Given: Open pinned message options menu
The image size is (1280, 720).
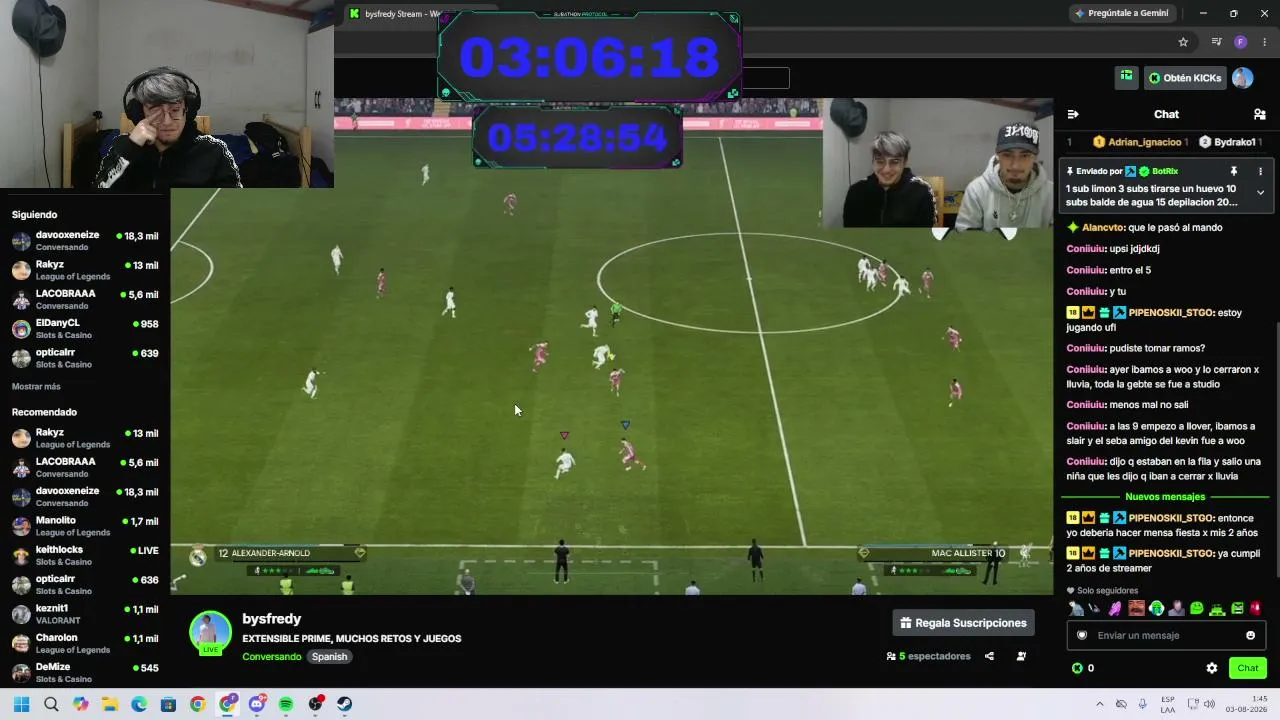Looking at the screenshot, I should pyautogui.click(x=1259, y=171).
